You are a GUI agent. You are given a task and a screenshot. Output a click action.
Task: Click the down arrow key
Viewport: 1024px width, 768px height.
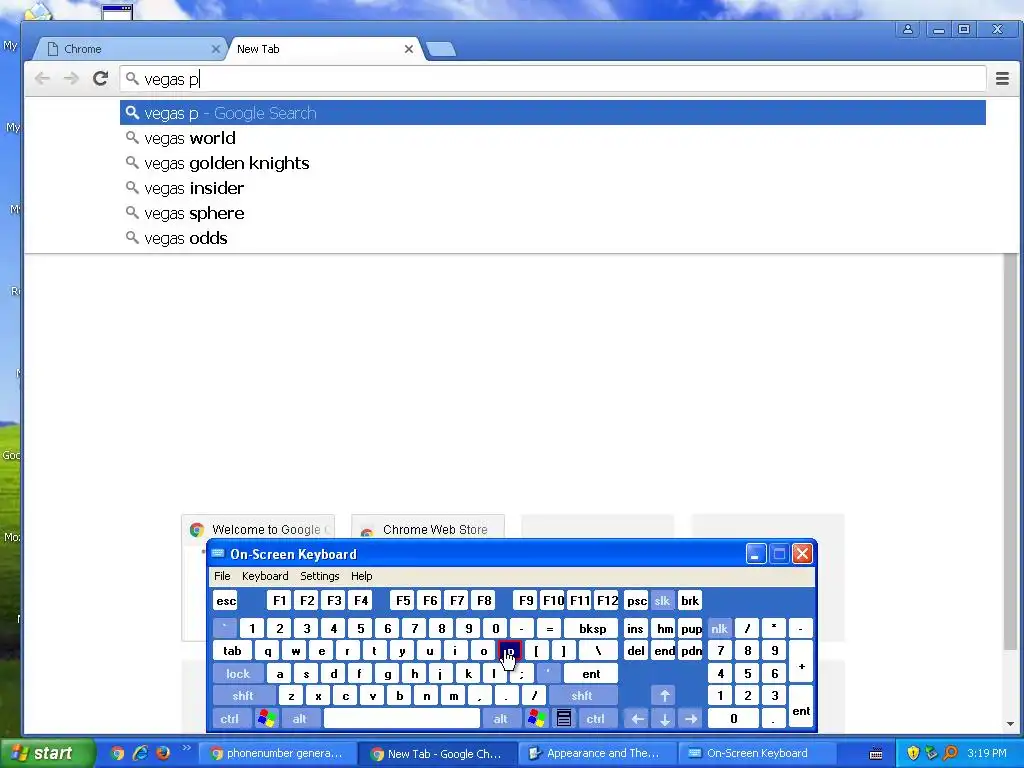point(664,719)
